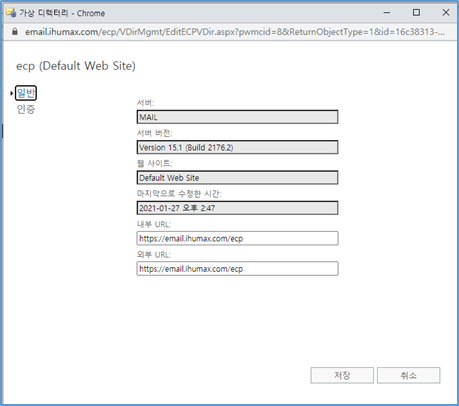The image size is (459, 406).
Task: Close the virtual directory window
Action: [x=446, y=13]
